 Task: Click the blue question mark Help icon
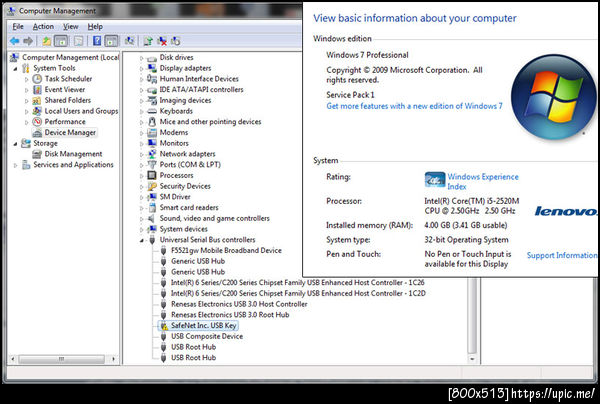[97, 41]
